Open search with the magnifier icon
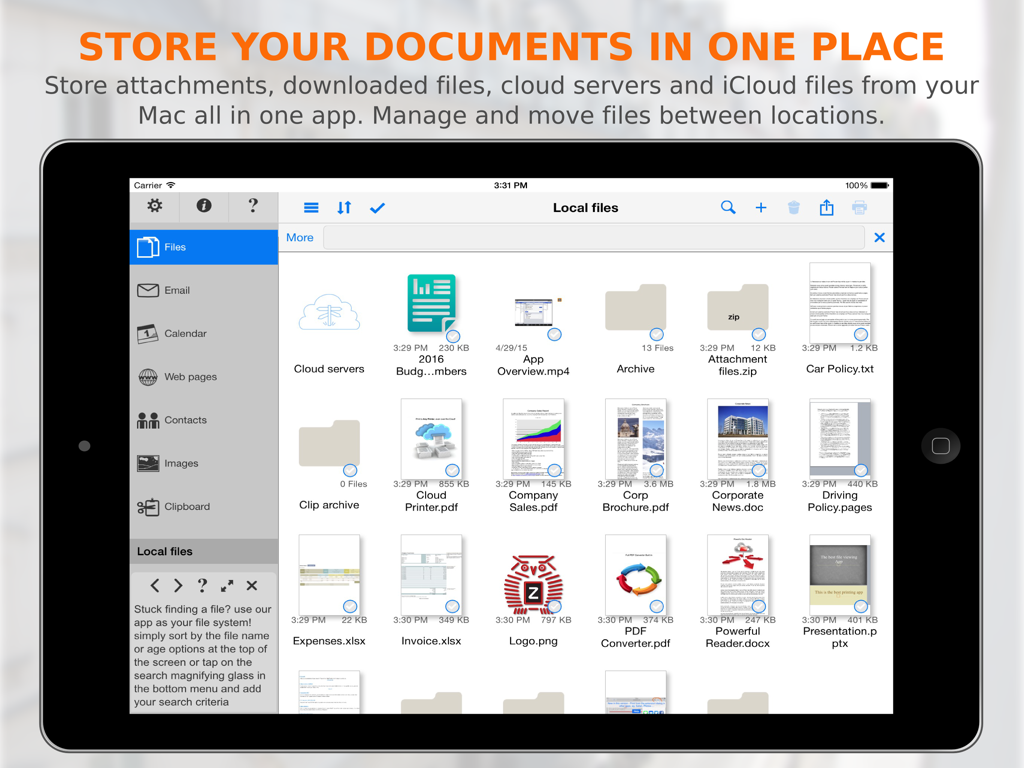This screenshot has width=1024, height=768. tap(728, 207)
